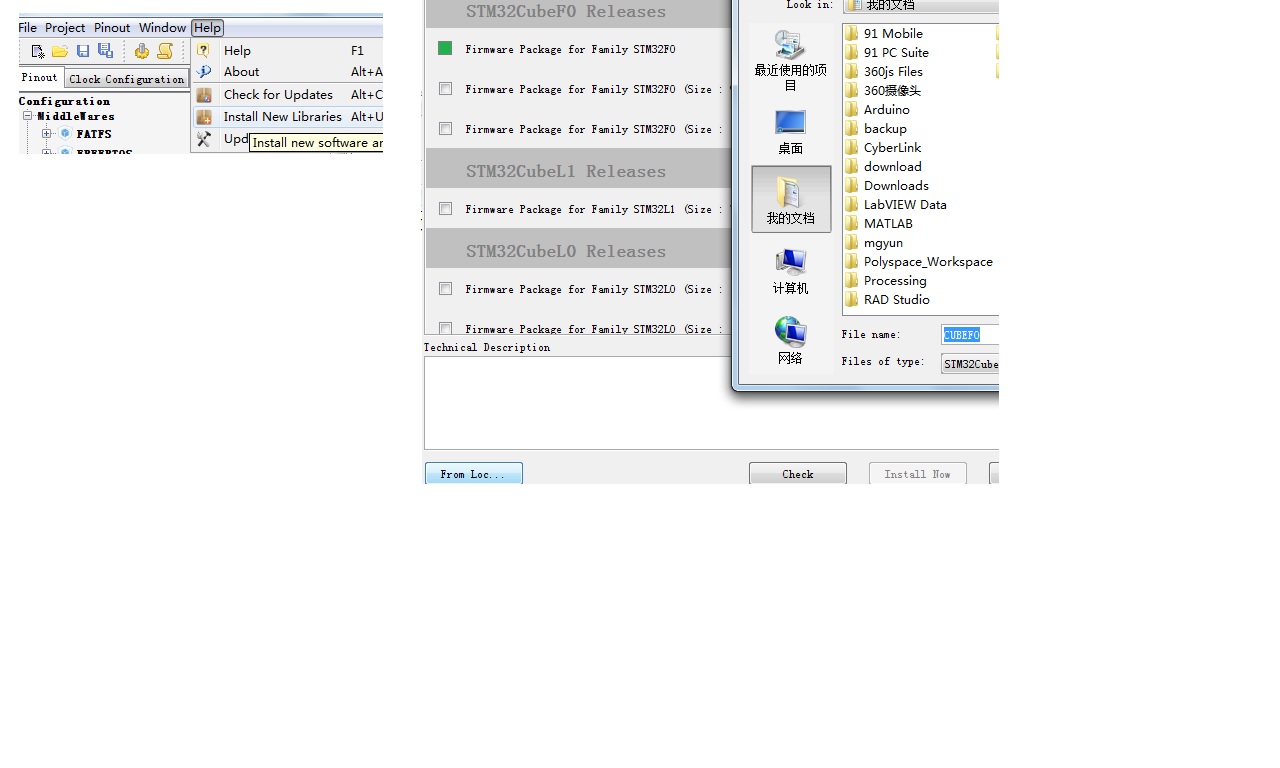Select the 360js Files folder

click(884, 72)
